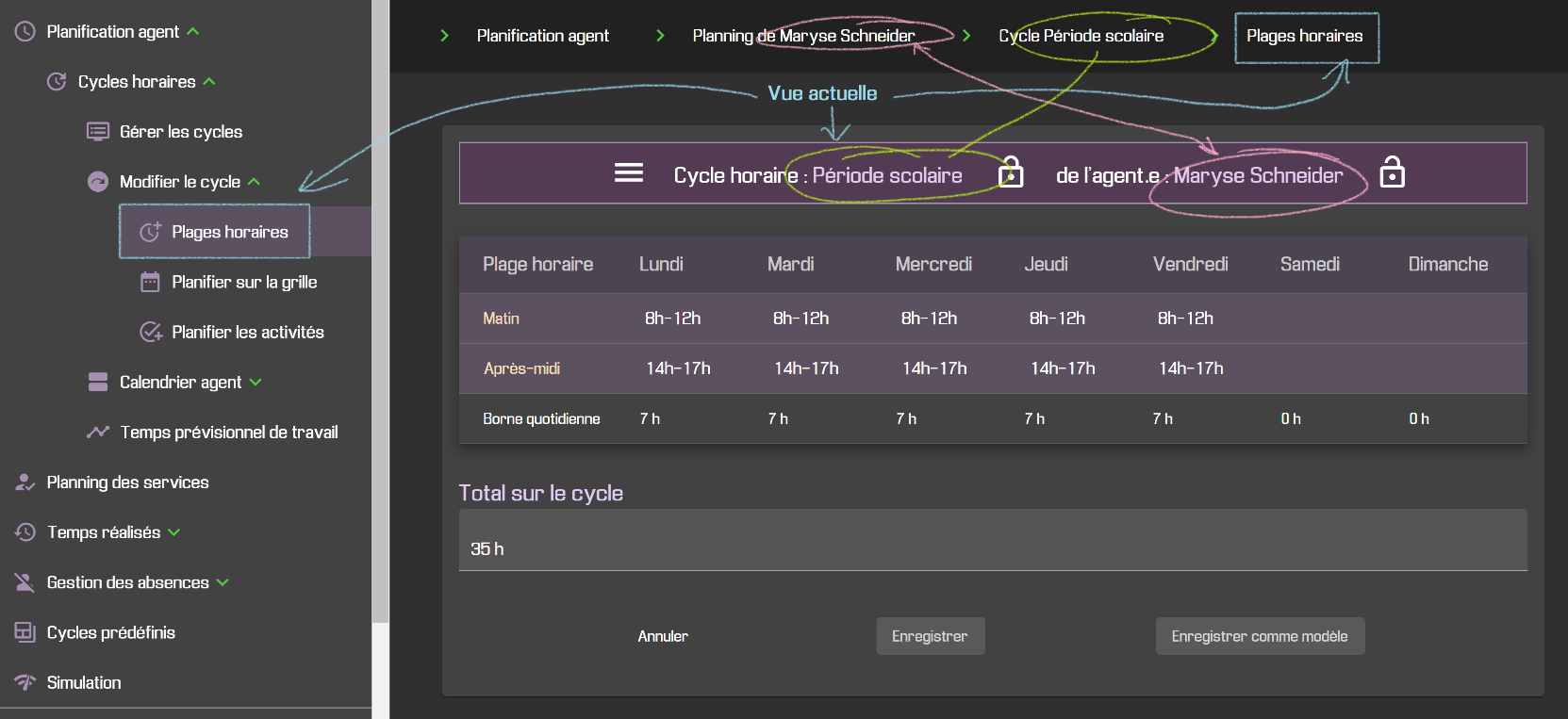Click the Calendrier agent icon
The width and height of the screenshot is (1568, 719).
98,382
